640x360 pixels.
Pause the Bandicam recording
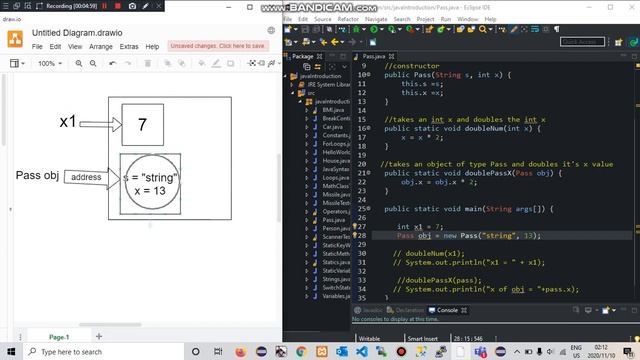click(104, 6)
